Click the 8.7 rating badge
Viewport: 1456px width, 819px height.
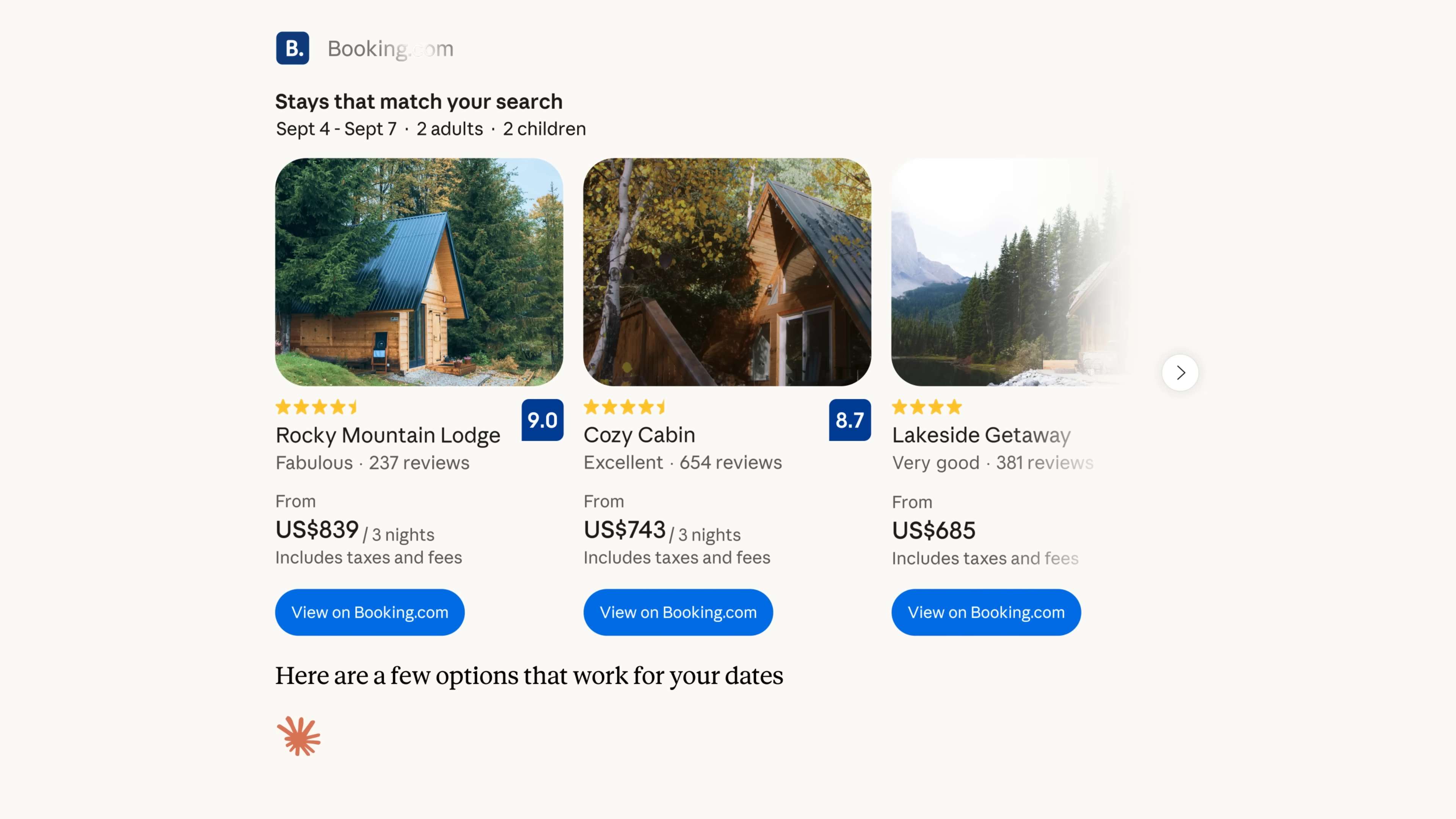click(849, 420)
